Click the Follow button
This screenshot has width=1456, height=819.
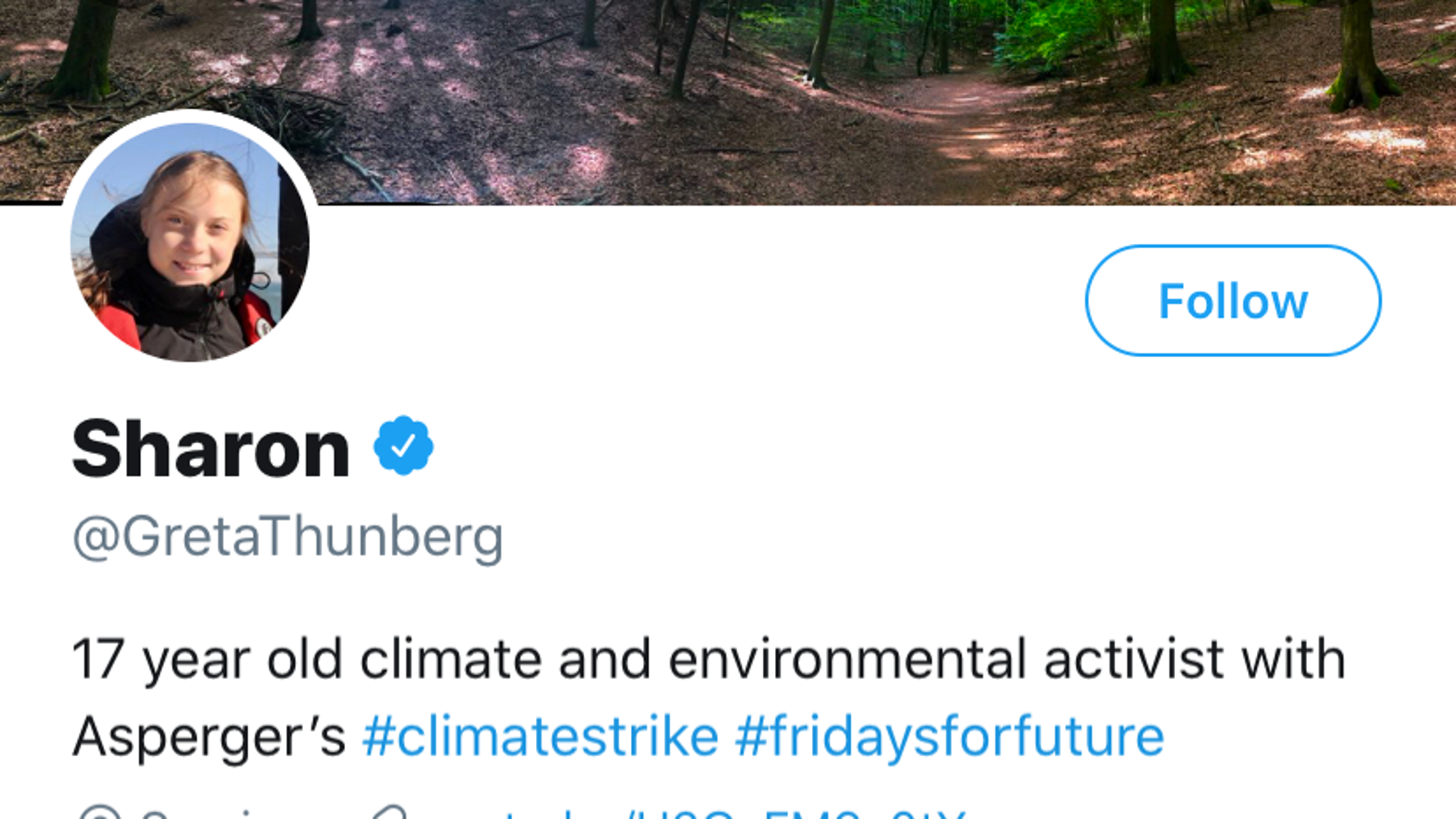pyautogui.click(x=1232, y=301)
